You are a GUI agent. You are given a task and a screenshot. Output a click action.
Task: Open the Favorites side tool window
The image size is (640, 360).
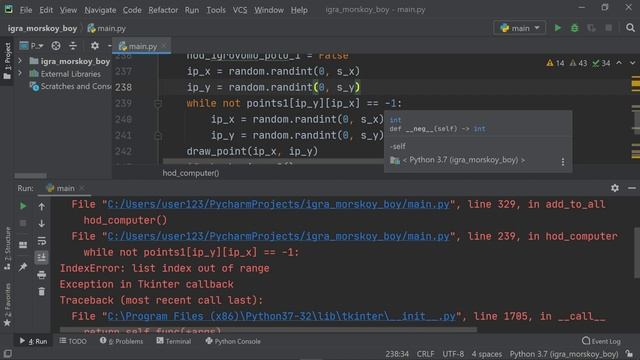[x=7, y=304]
